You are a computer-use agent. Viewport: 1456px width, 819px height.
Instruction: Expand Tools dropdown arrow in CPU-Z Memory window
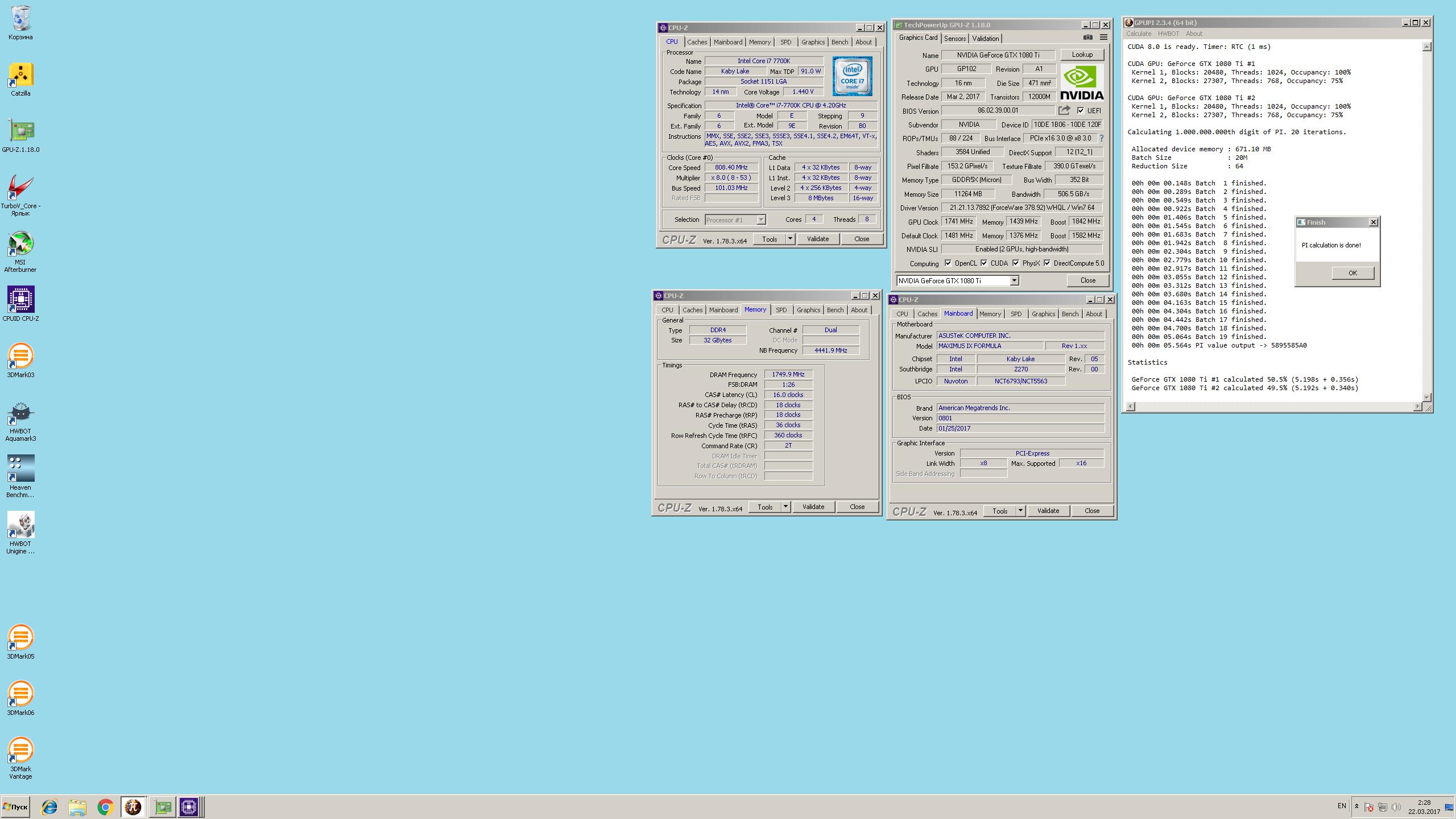(x=785, y=507)
